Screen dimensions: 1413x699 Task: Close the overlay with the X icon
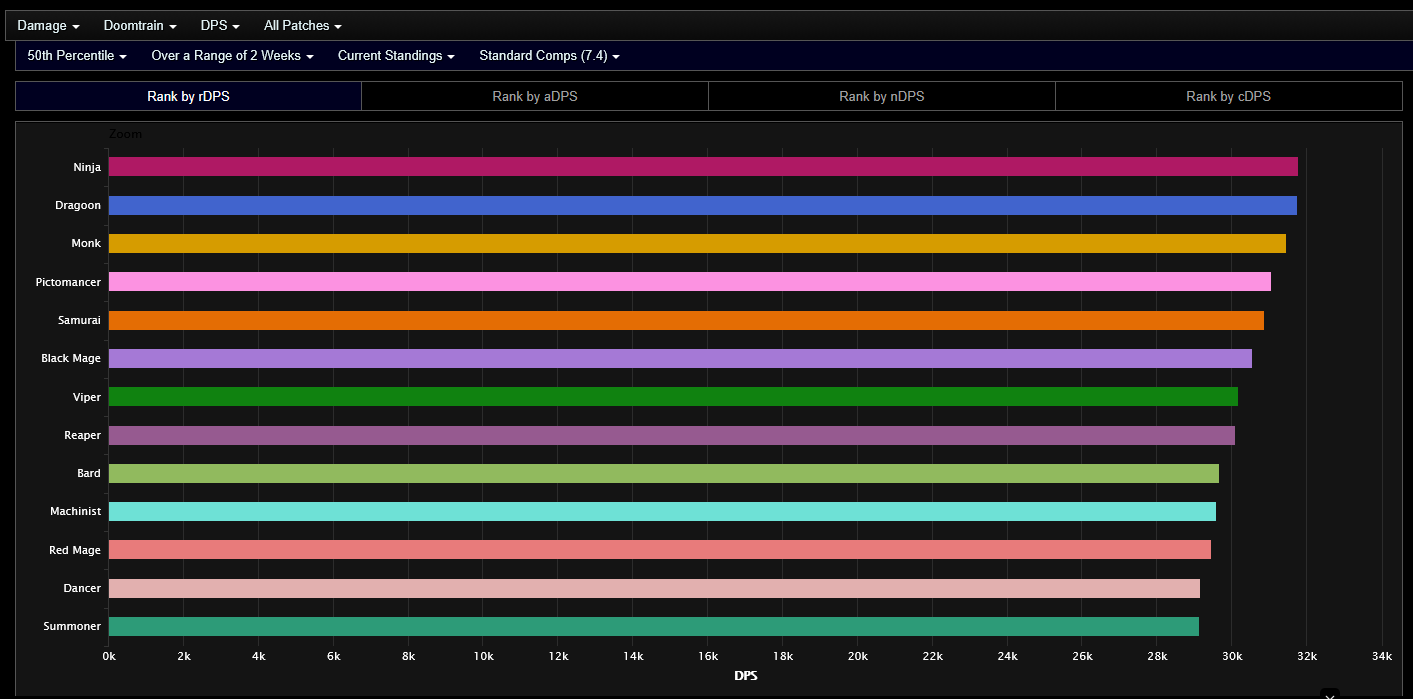coord(1329,695)
